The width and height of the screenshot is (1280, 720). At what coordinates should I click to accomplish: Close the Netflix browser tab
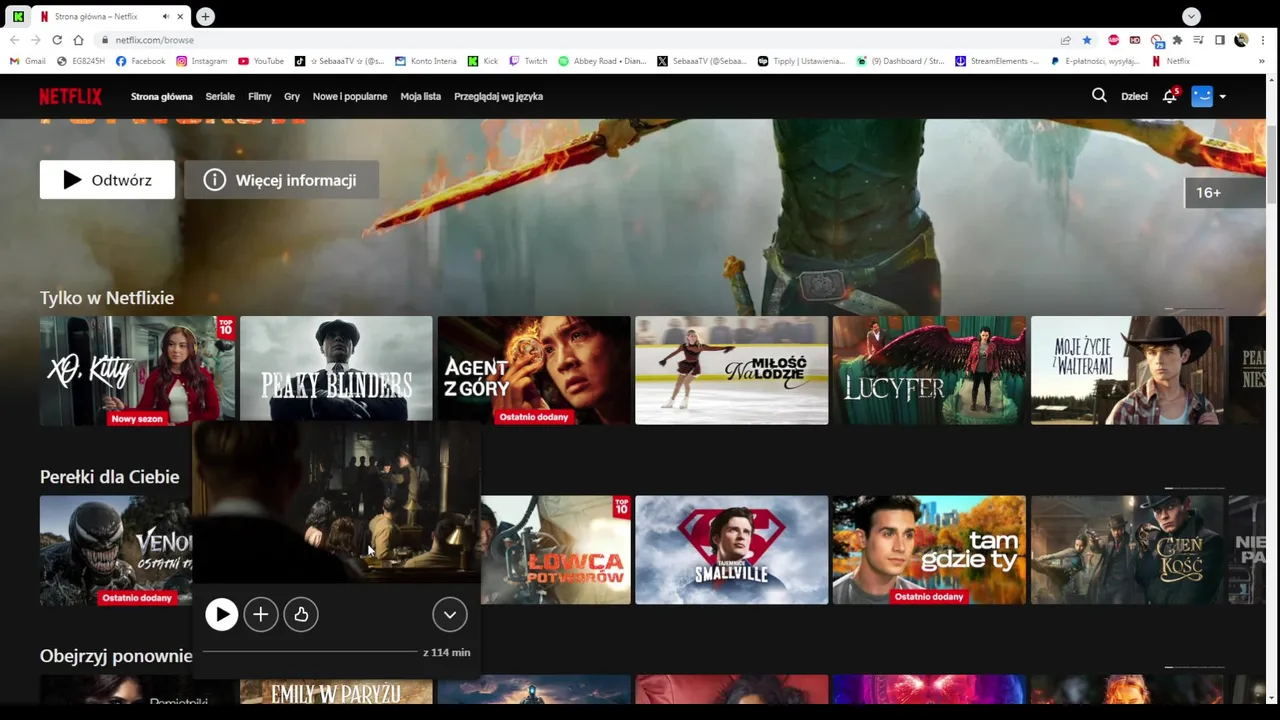click(x=181, y=17)
